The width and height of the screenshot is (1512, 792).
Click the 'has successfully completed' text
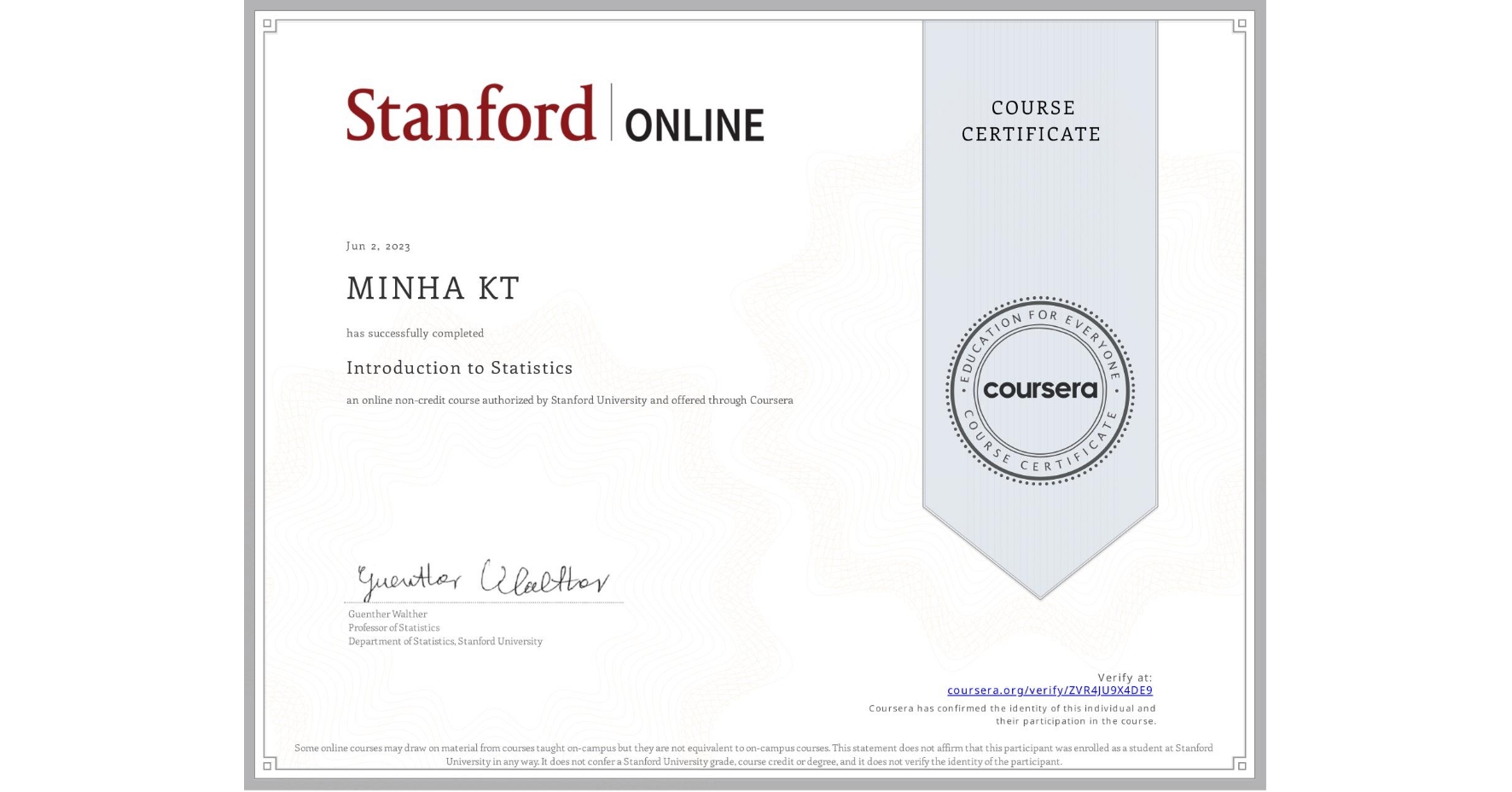[x=415, y=334]
